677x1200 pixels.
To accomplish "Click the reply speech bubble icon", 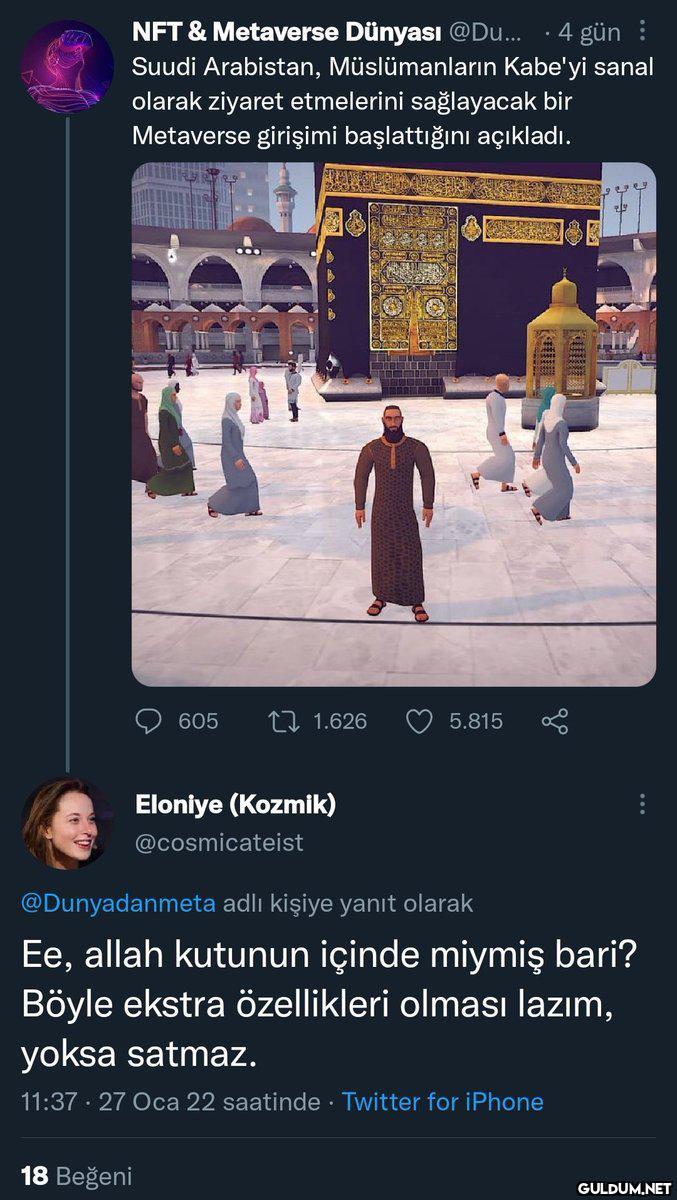I will pos(148,721).
